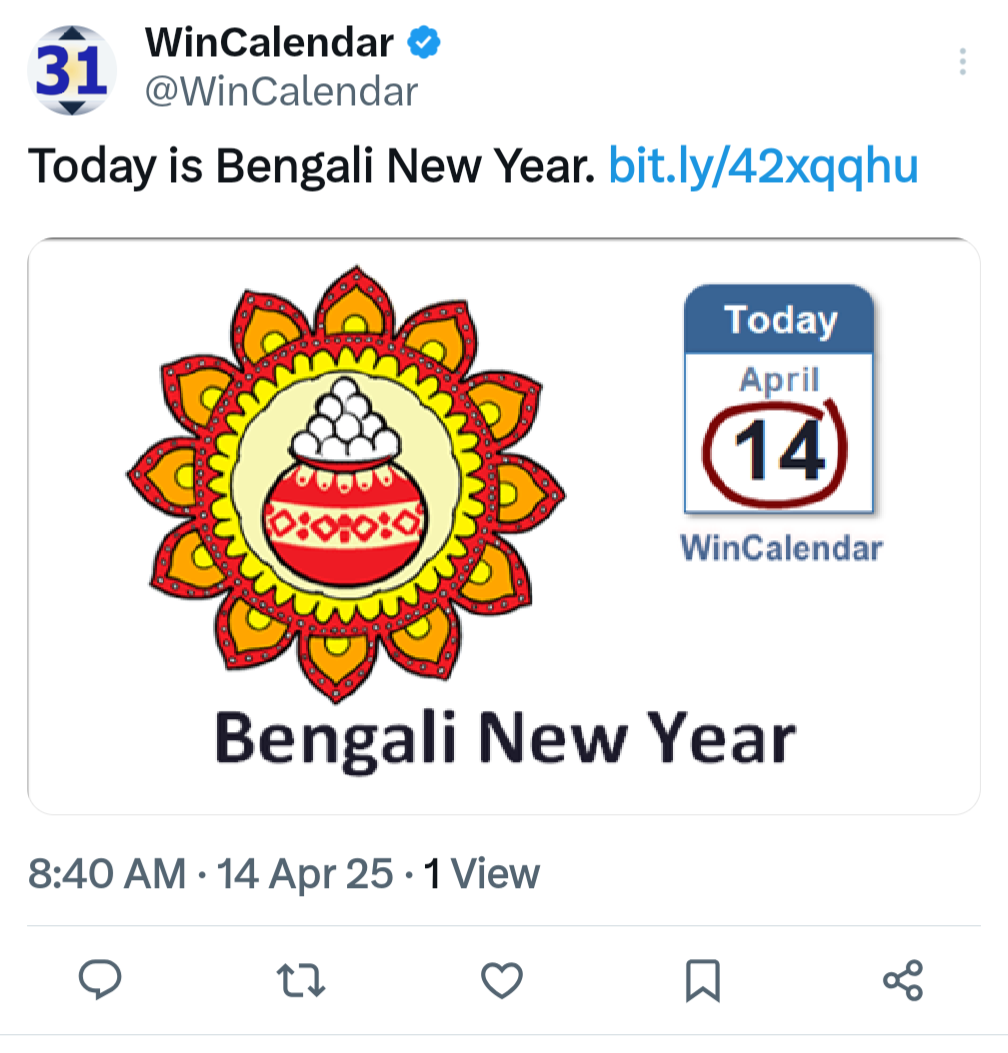Bookmark the Bengali New Year tweet

(x=702, y=981)
